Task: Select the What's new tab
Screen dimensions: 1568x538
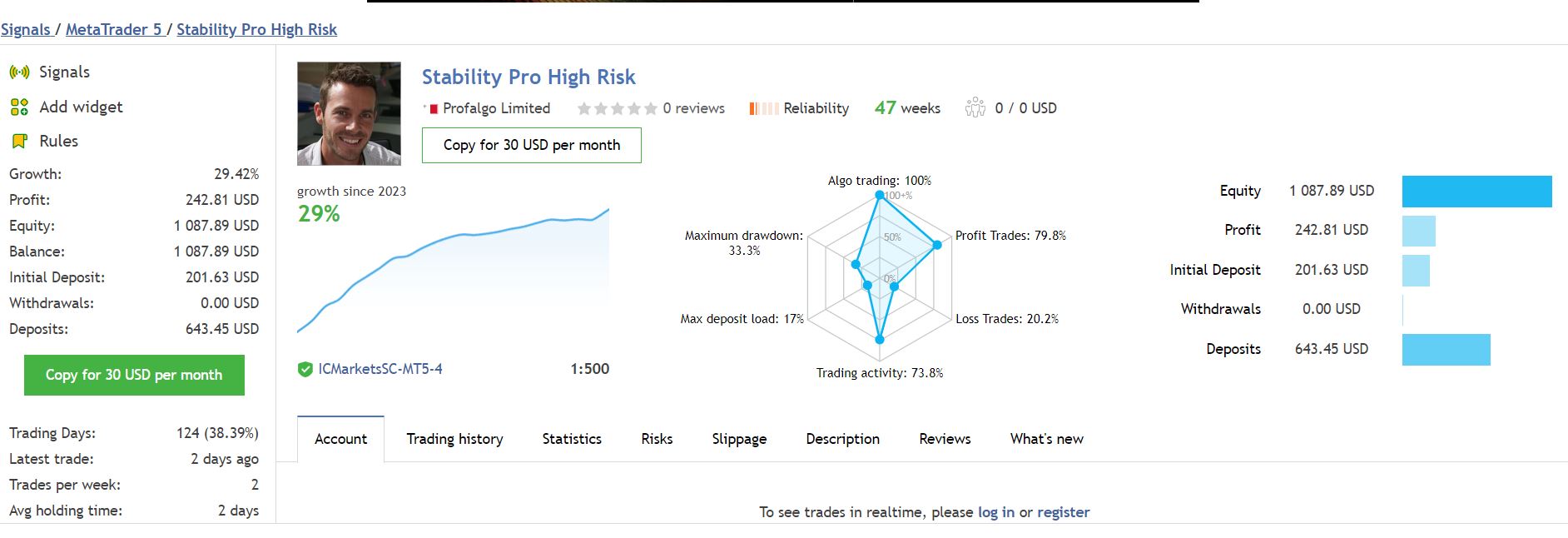Action: point(1045,439)
